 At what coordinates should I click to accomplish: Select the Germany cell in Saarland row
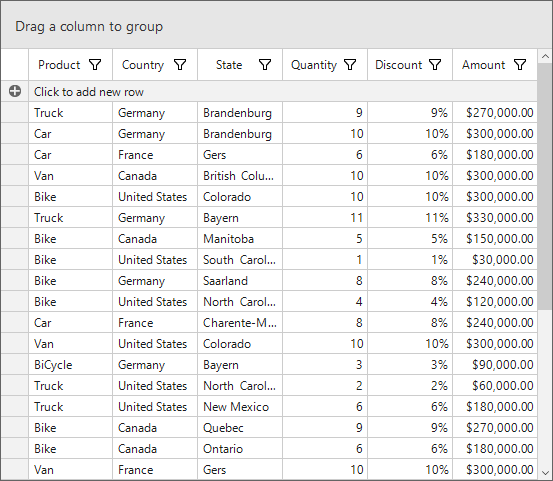155,281
